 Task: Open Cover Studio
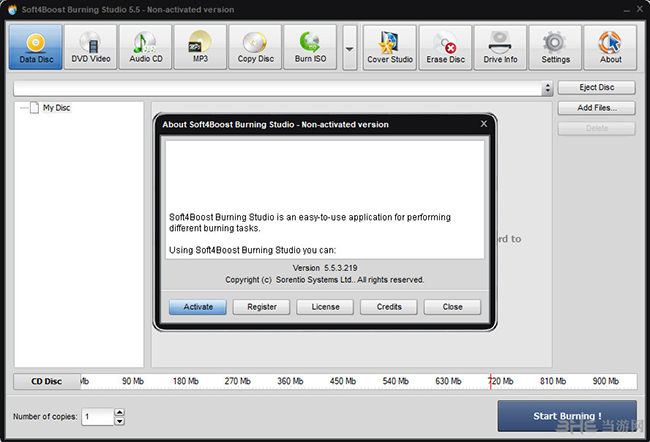[390, 47]
